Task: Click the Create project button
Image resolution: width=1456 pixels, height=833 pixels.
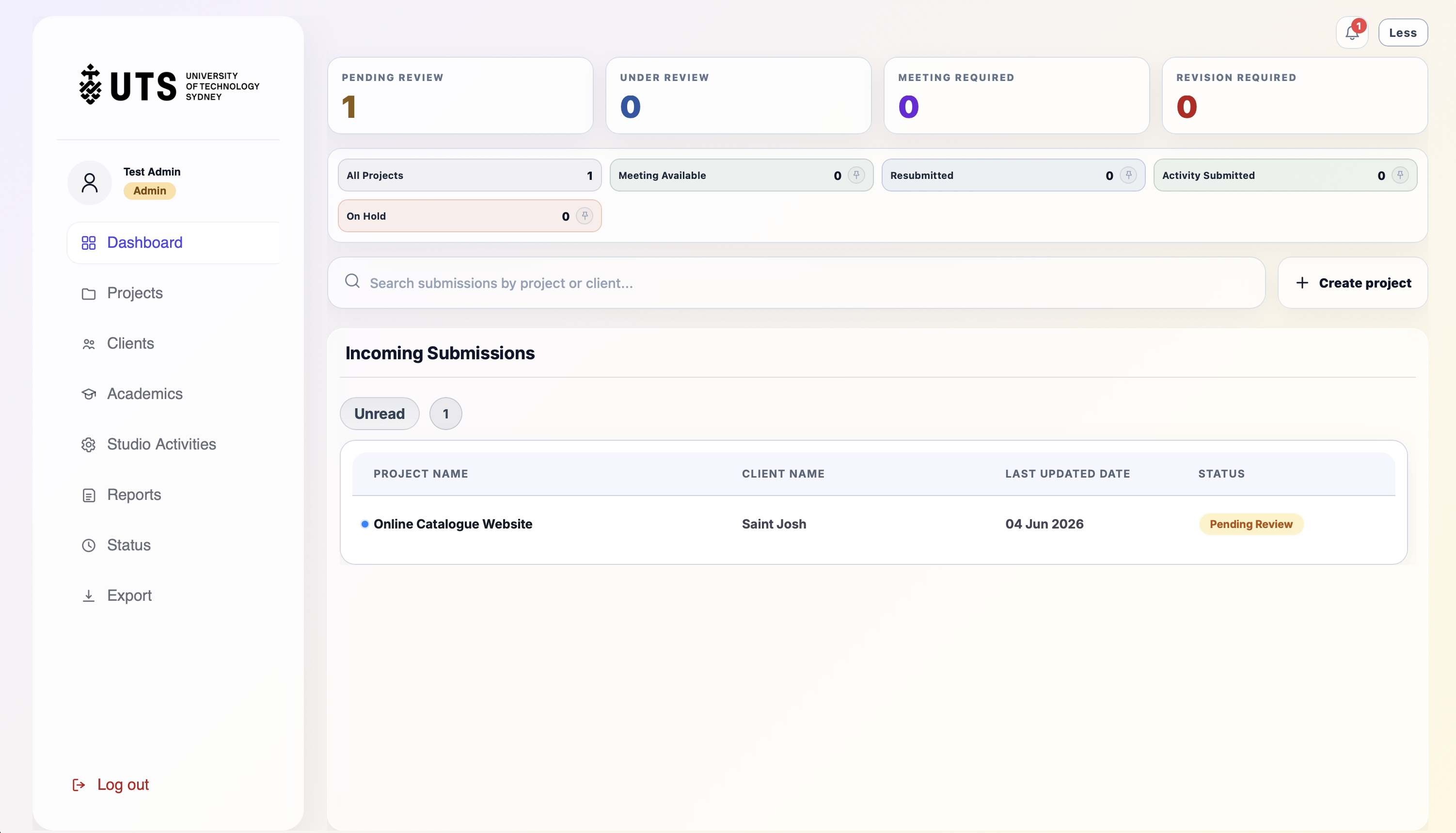Action: point(1352,283)
